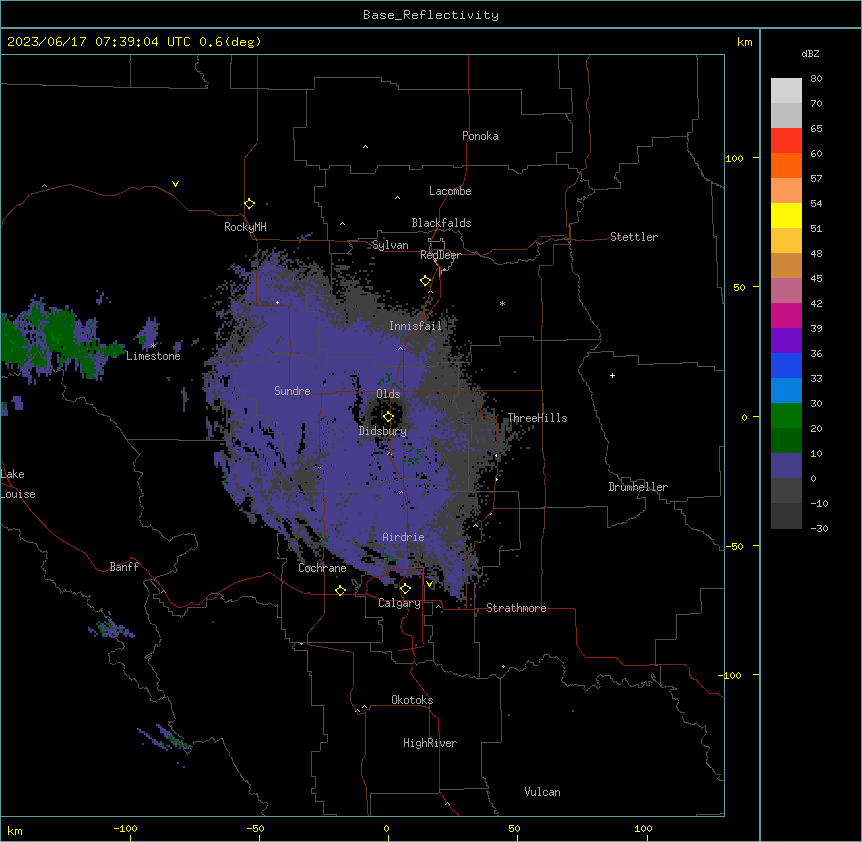Click the bright green 20–30 dBZ legend swatch
This screenshot has width=862, height=842.
point(786,416)
